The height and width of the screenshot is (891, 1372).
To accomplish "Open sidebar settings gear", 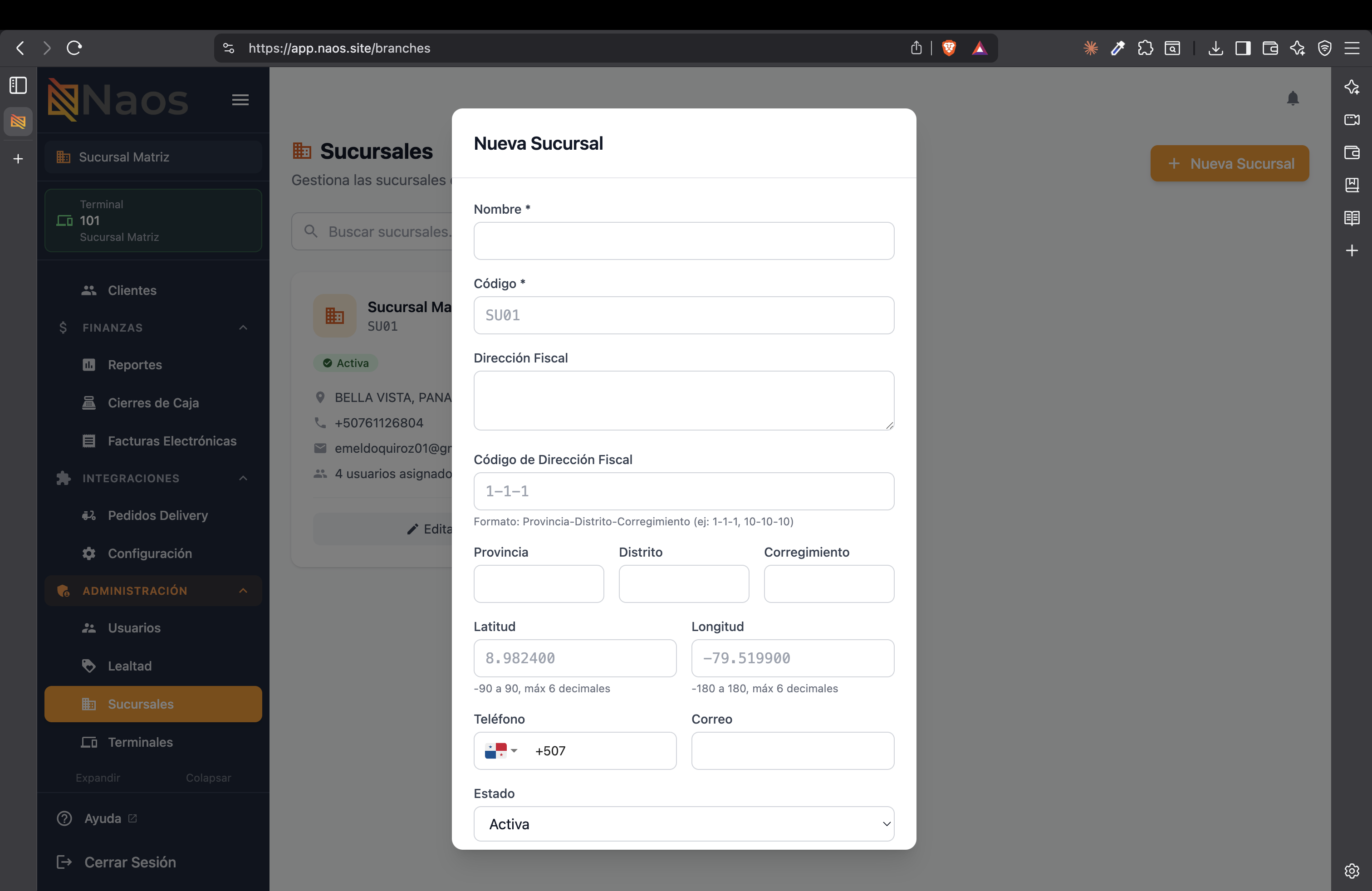I will 1352,871.
